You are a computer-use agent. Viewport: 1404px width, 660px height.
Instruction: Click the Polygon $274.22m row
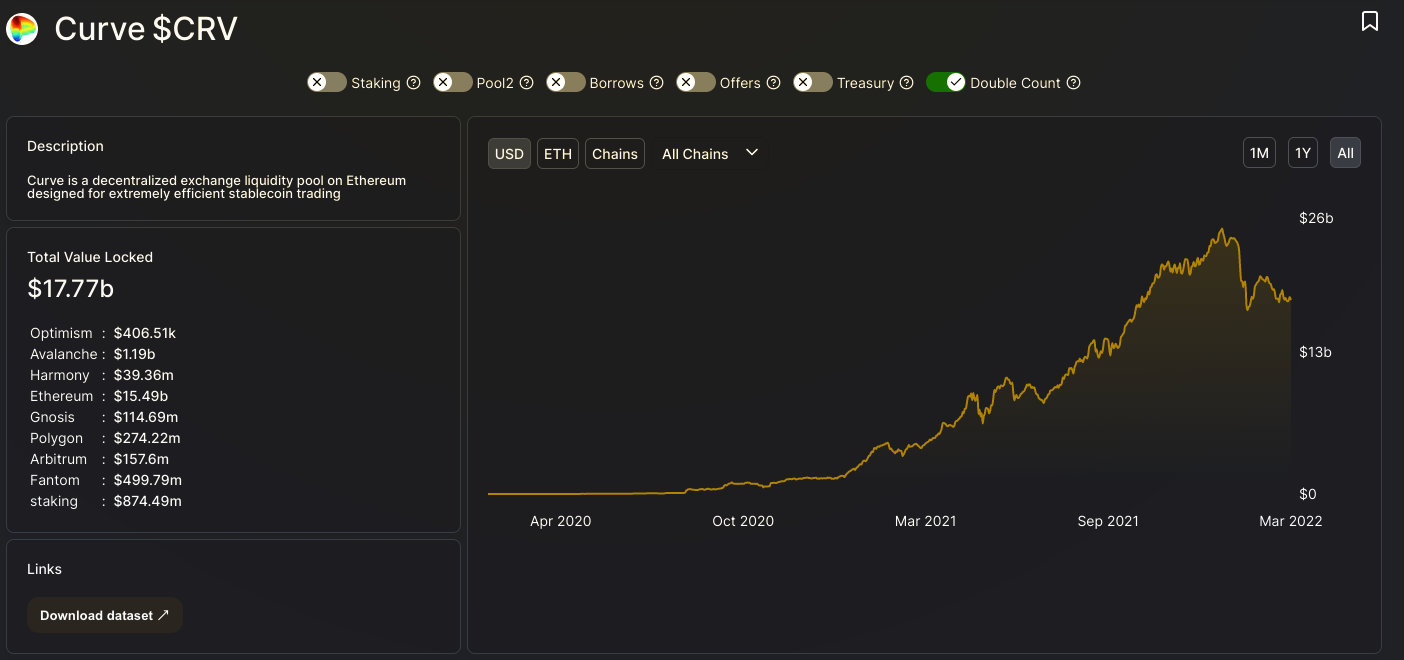point(105,438)
